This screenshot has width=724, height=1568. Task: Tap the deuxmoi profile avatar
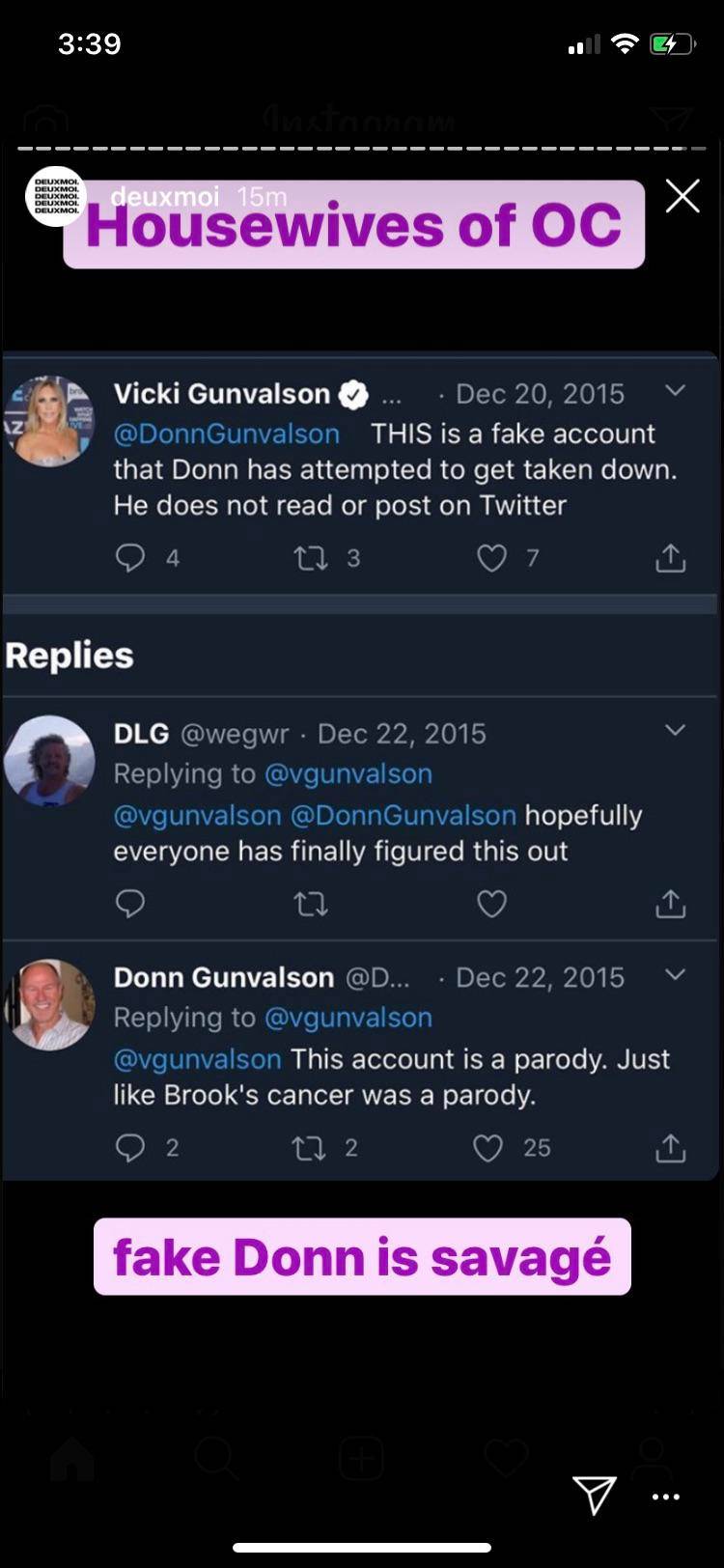tap(55, 196)
